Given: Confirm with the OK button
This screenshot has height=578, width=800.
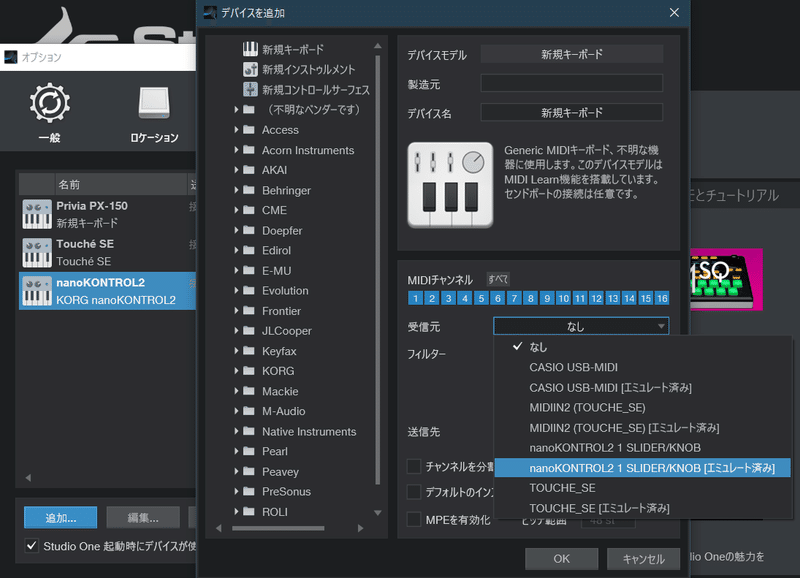Looking at the screenshot, I should click(x=561, y=559).
